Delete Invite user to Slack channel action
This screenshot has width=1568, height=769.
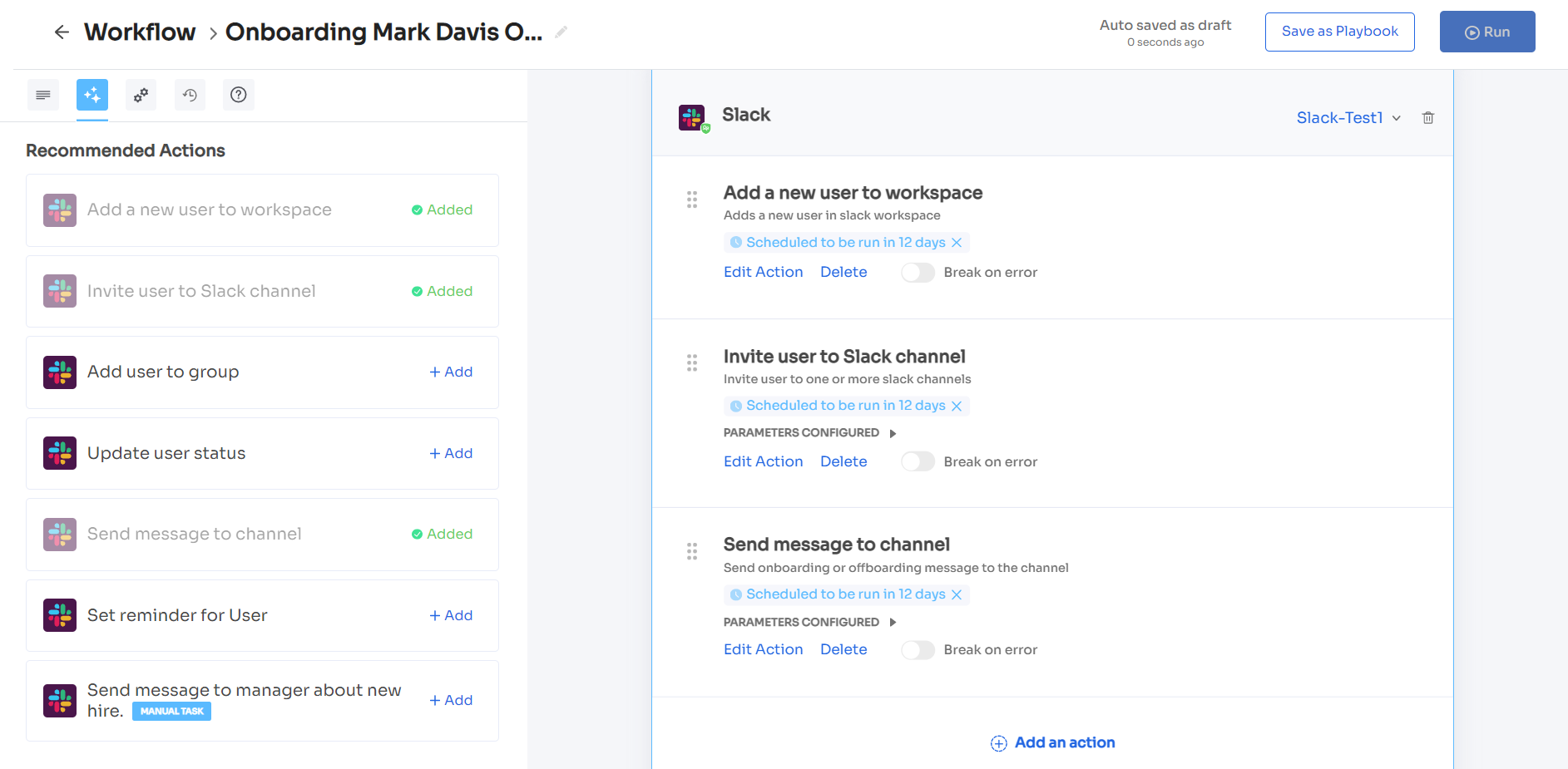843,461
